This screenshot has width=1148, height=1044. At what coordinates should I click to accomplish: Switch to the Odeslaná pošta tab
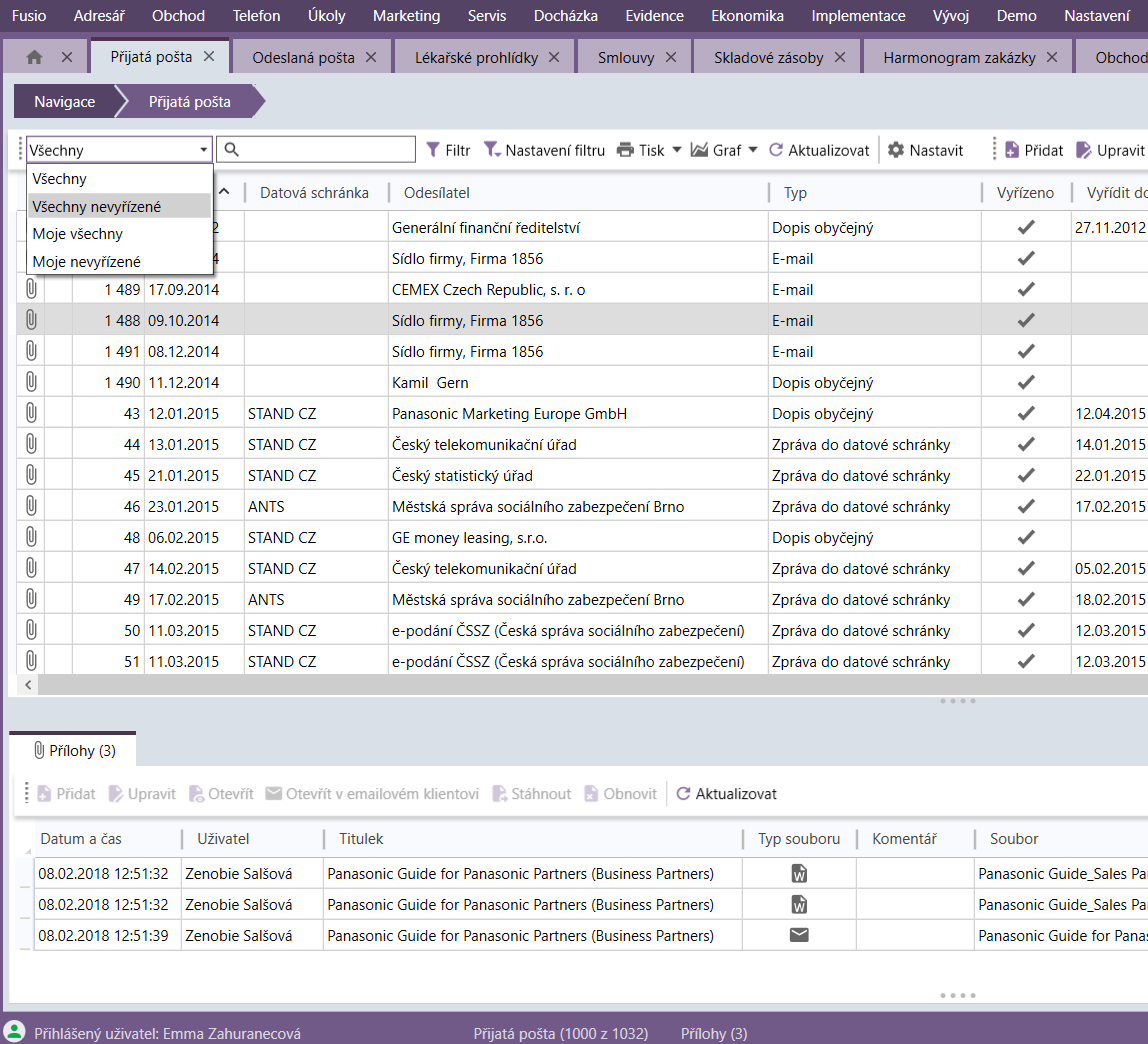[x=303, y=57]
